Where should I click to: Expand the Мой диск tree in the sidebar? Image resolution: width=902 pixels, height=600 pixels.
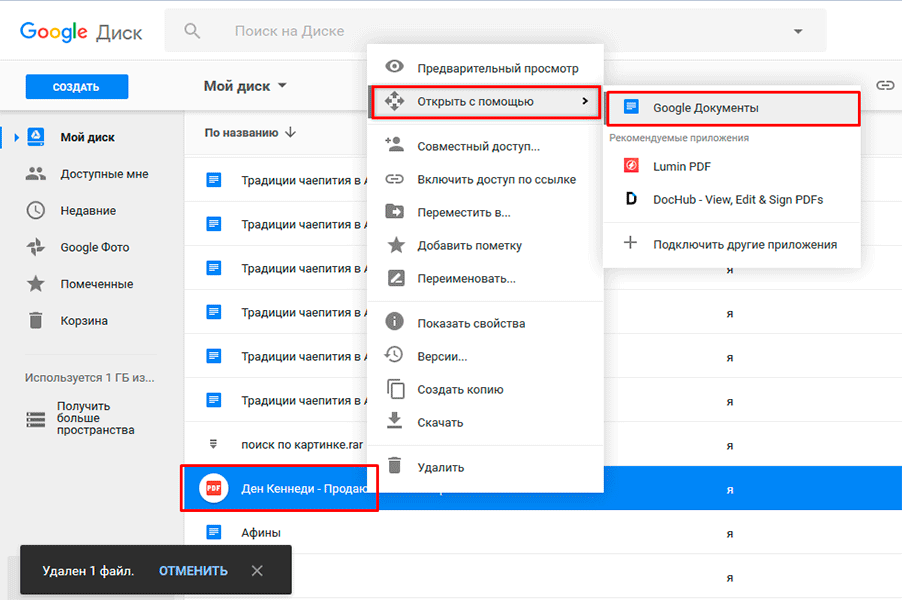click(x=15, y=137)
